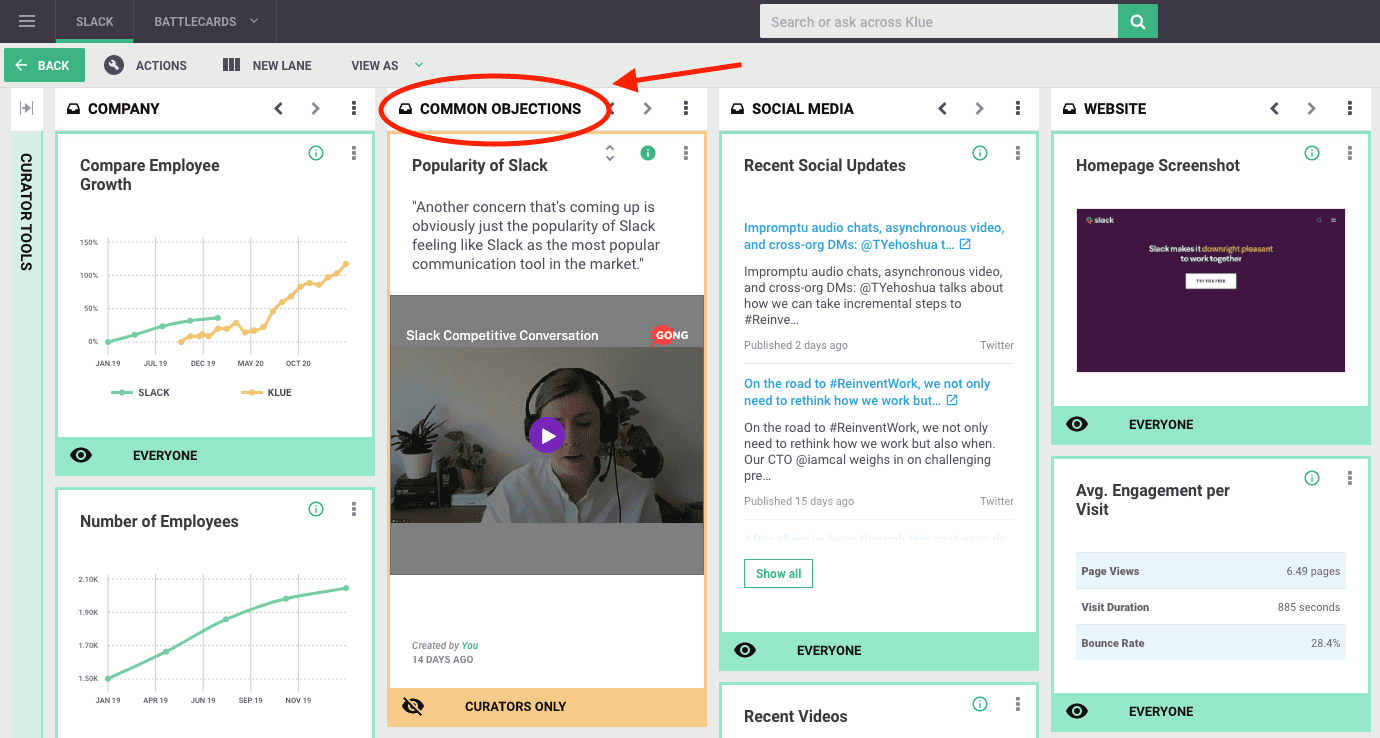Viewport: 1380px width, 738px height.
Task: Click the green search magnifier button
Action: tap(1137, 21)
